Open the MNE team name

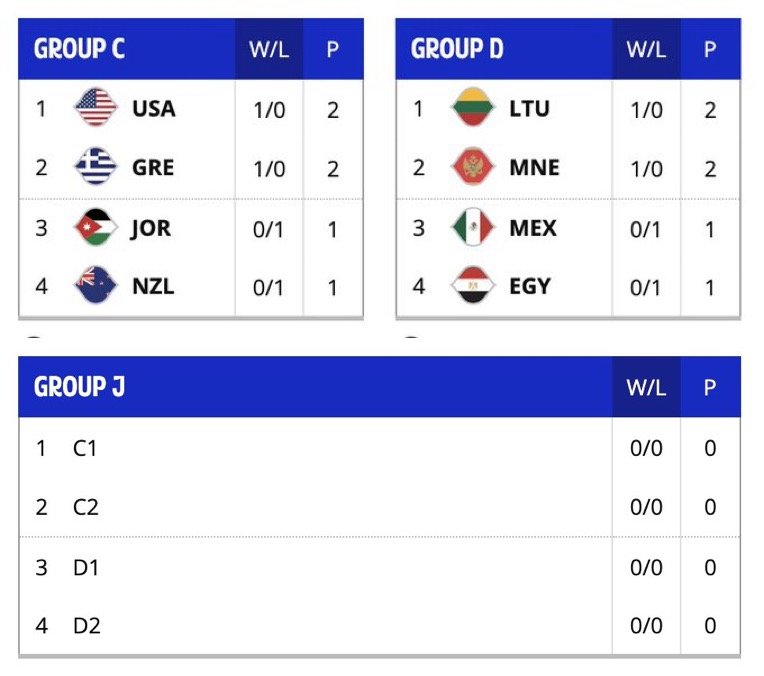[535, 168]
